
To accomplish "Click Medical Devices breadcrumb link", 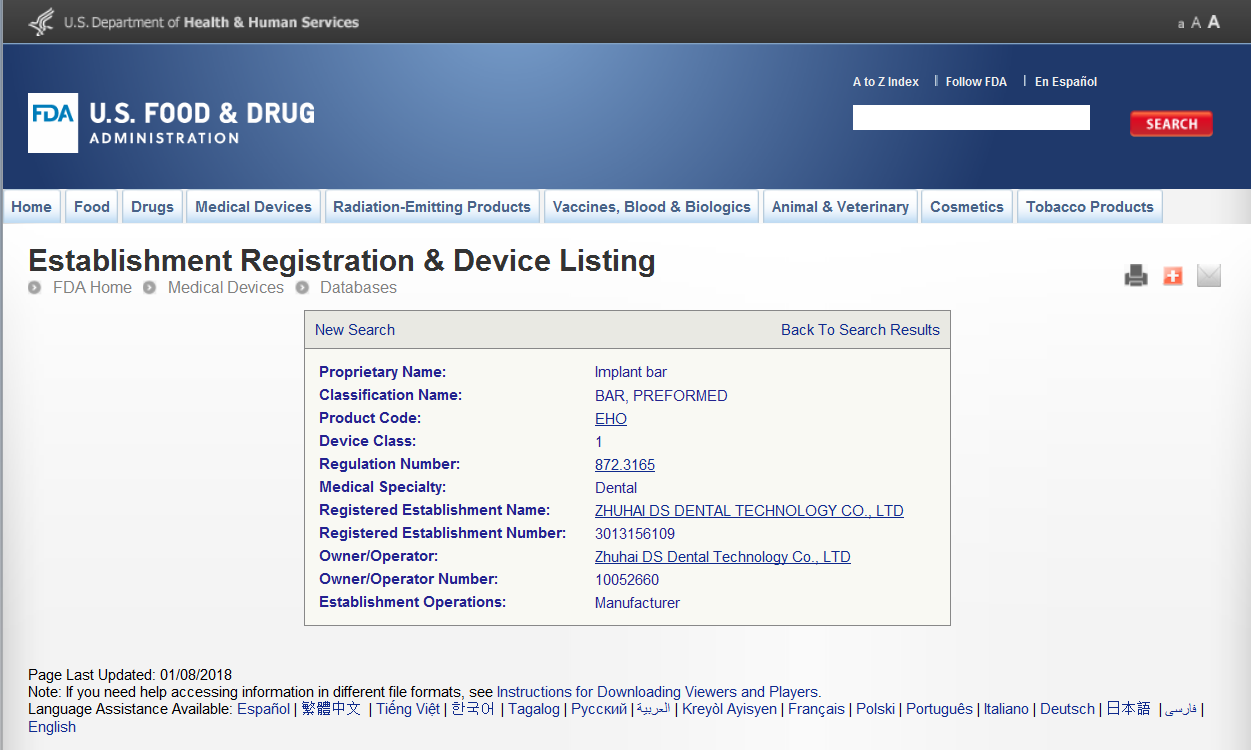I will [226, 288].
